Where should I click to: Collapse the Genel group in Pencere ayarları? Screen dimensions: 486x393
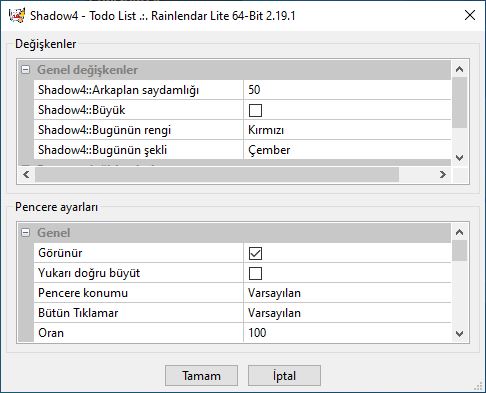pyautogui.click(x=25, y=233)
